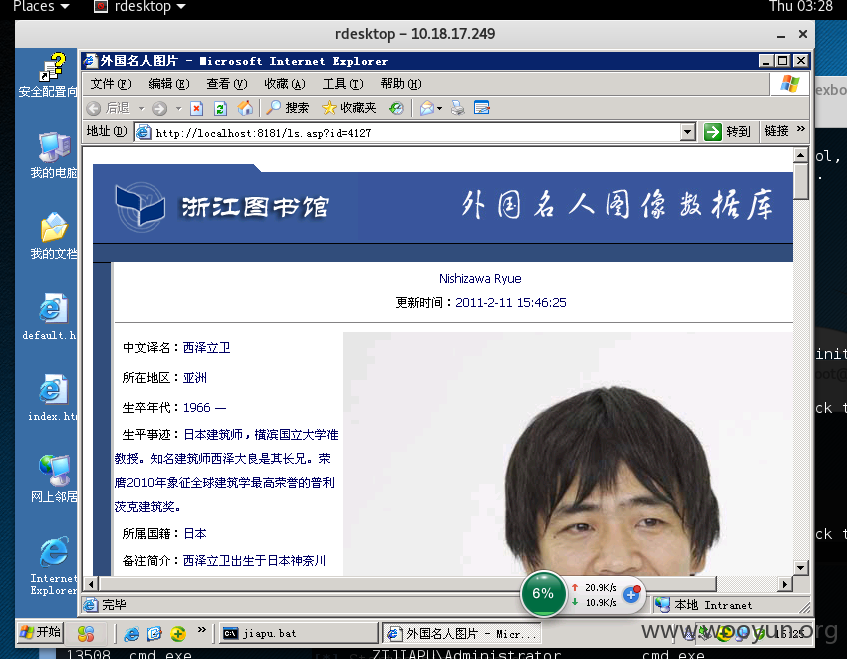Expand the Links (链接) chevron
Viewport: 847px width, 659px height.
tap(801, 129)
